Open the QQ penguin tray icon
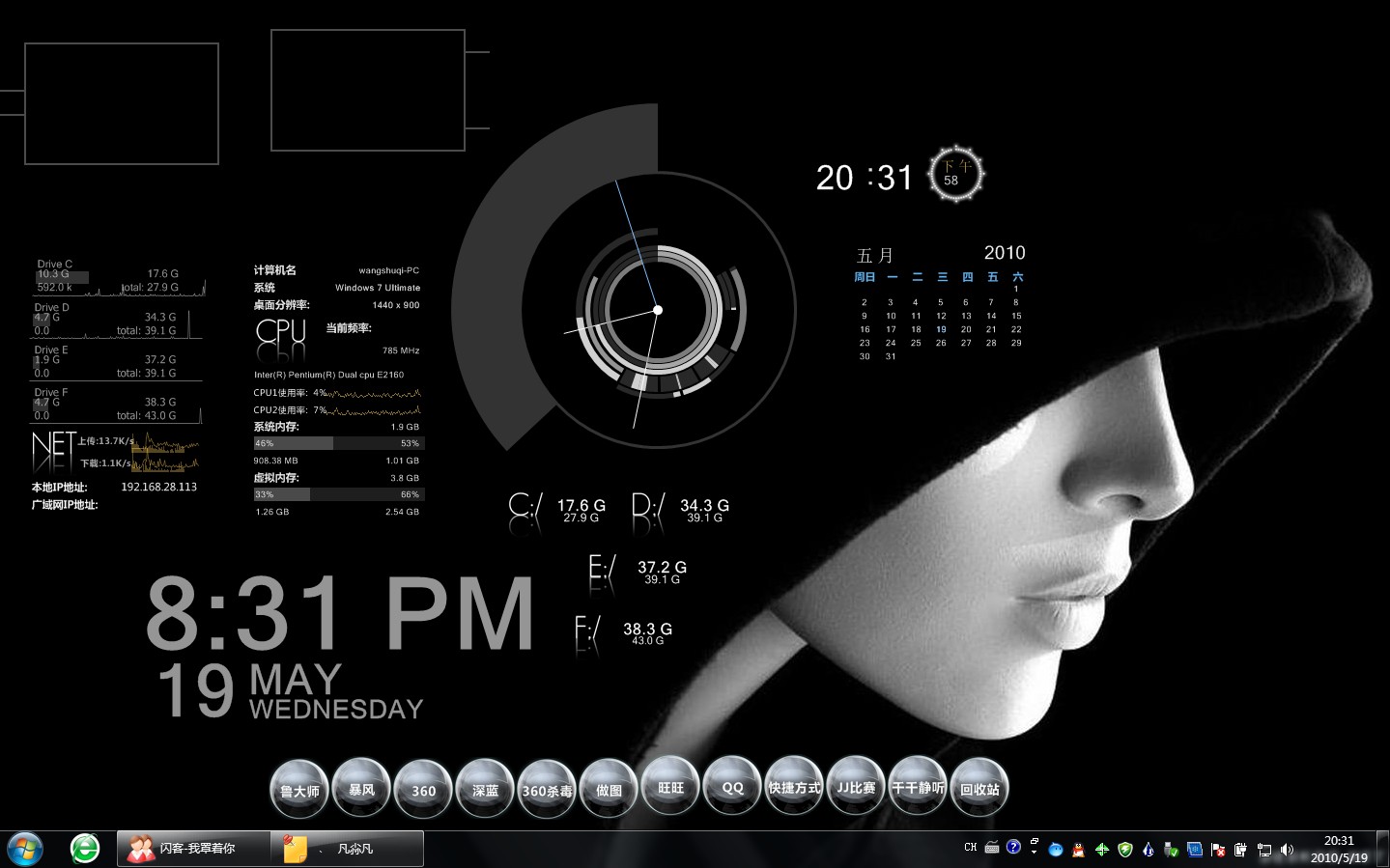The image size is (1390, 868). tap(1078, 850)
